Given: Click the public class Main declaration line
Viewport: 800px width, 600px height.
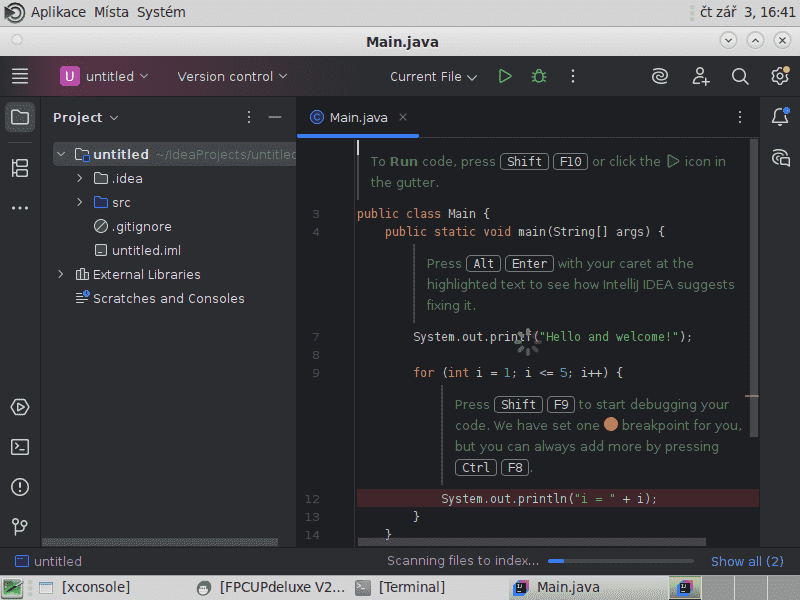Looking at the screenshot, I should (423, 213).
